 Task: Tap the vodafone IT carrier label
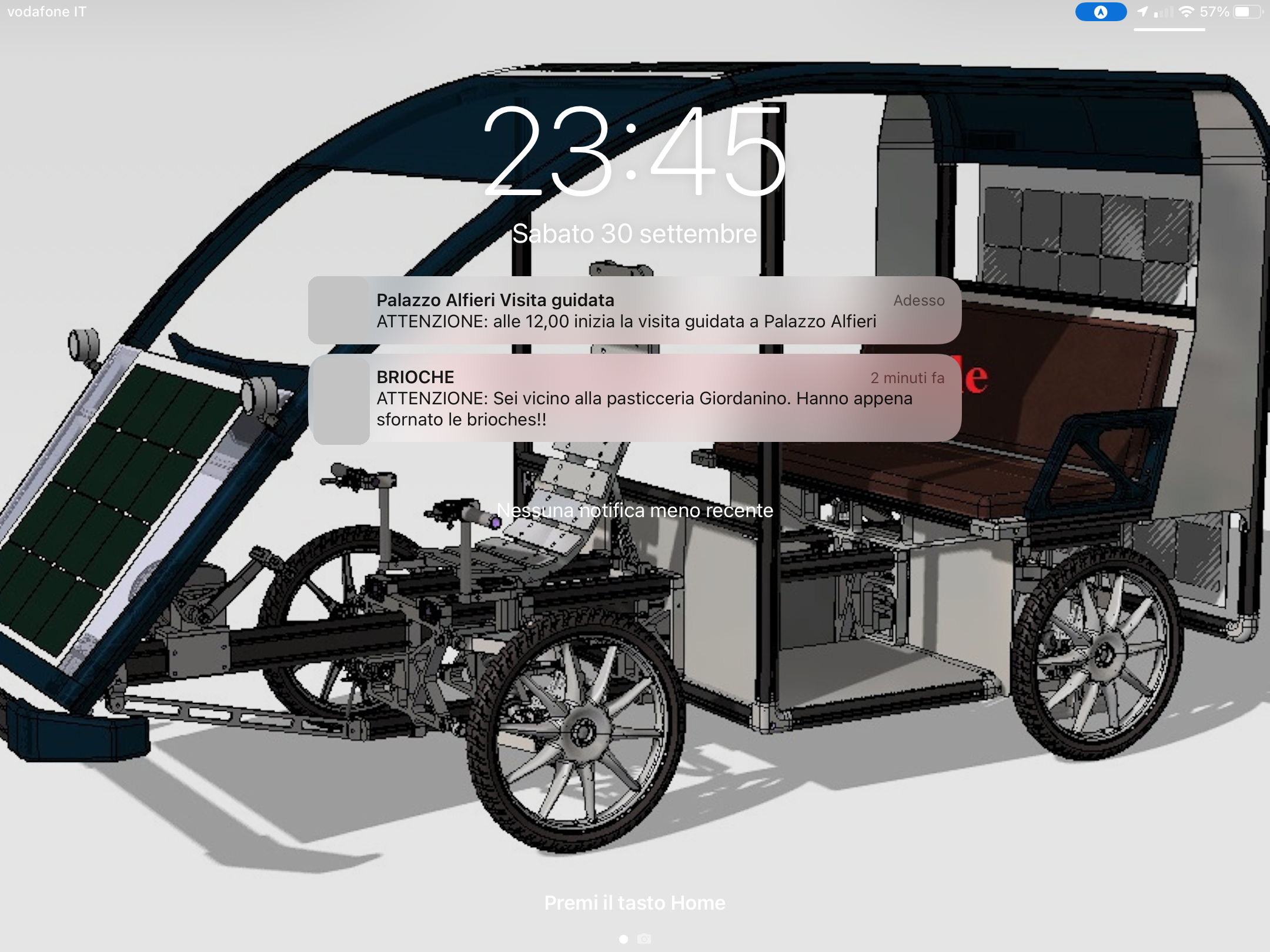coord(47,12)
